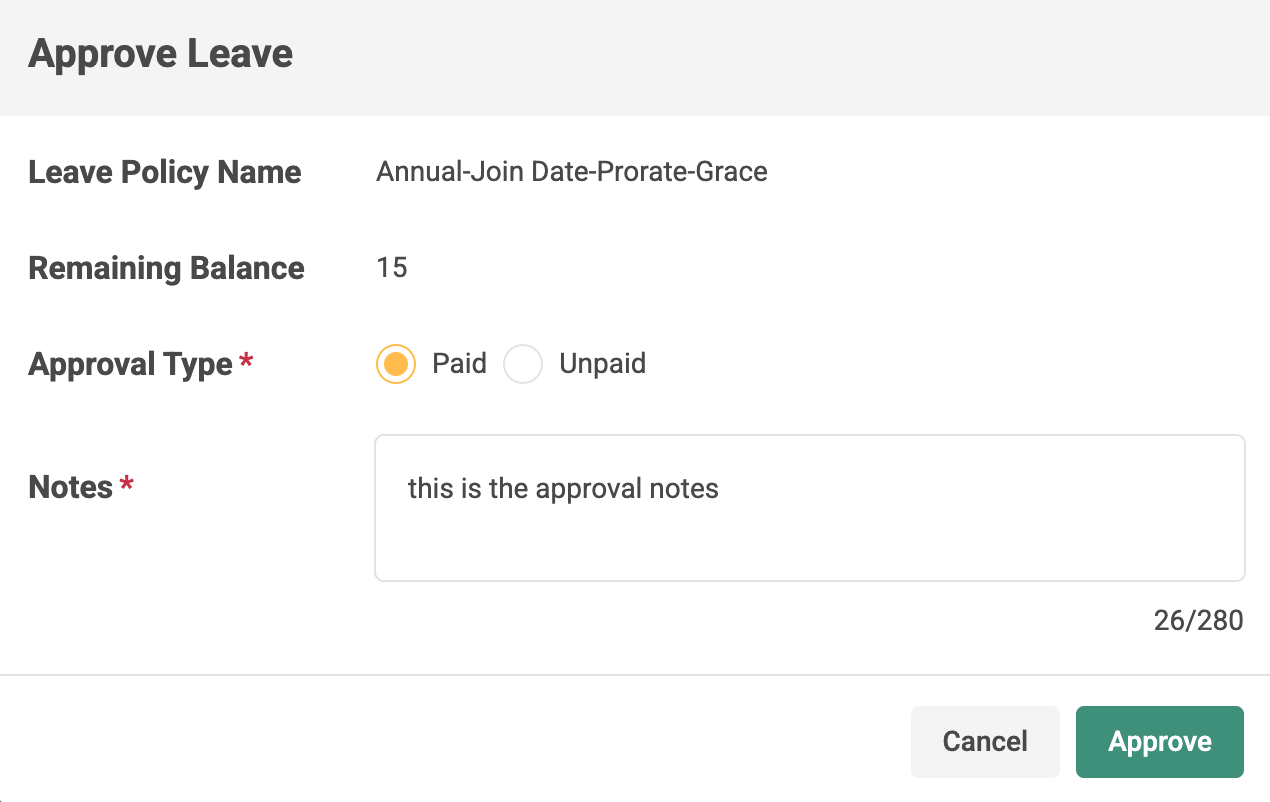Viewport: 1270px width, 802px height.
Task: Click the remaining balance value 15
Action: (392, 268)
